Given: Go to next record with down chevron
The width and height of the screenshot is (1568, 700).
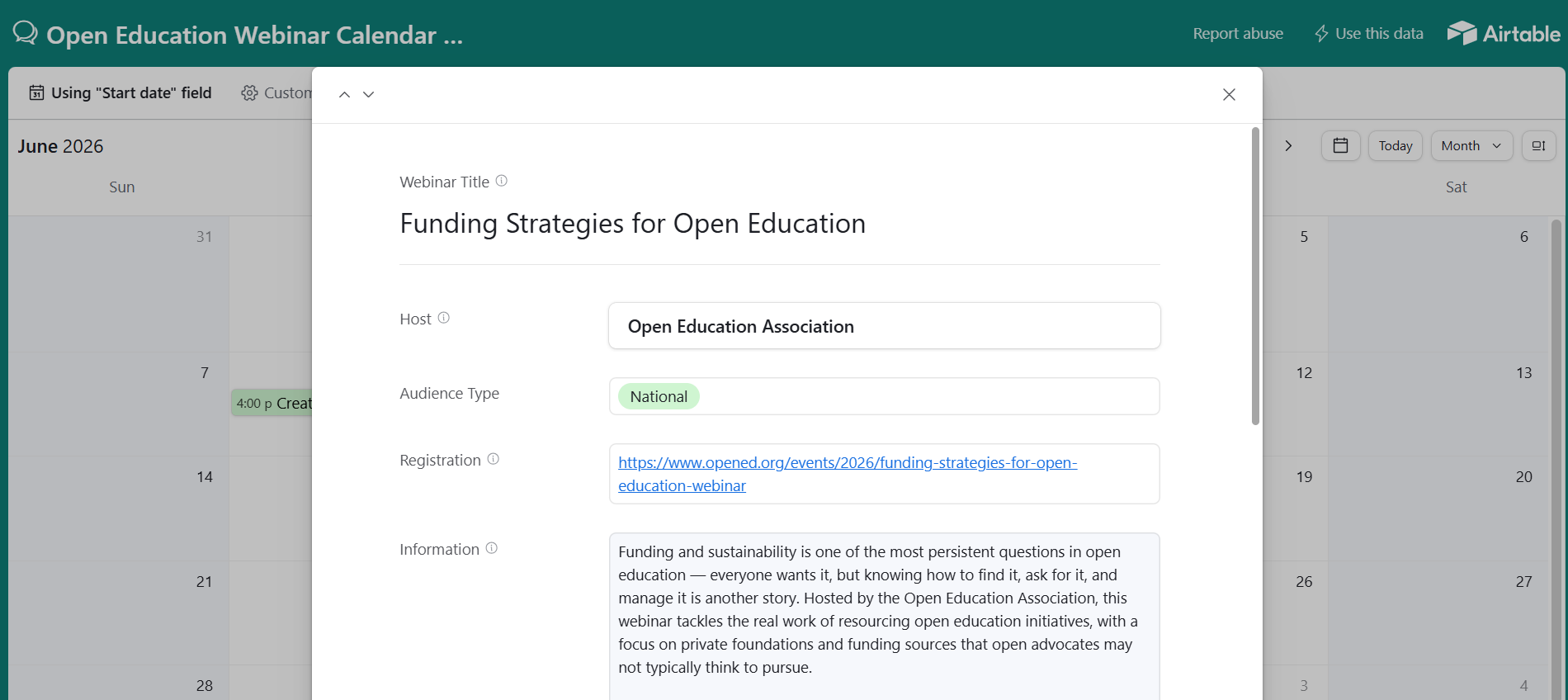Looking at the screenshot, I should coord(369,94).
